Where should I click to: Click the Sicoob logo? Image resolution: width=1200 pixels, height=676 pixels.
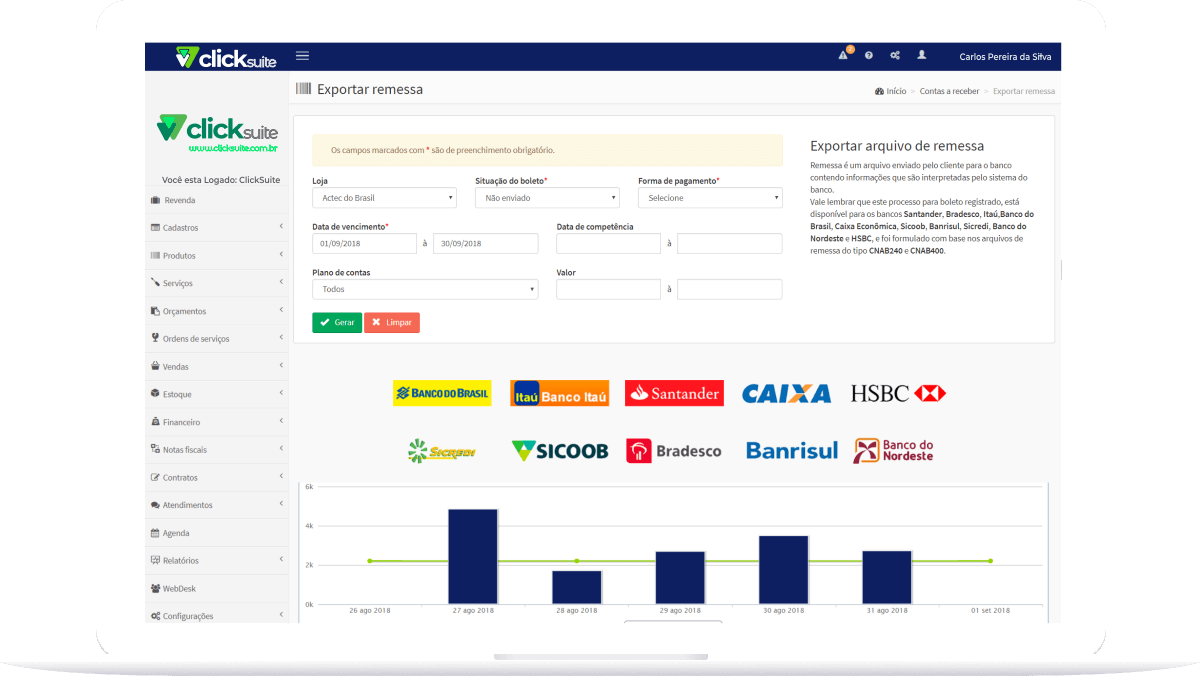[560, 451]
